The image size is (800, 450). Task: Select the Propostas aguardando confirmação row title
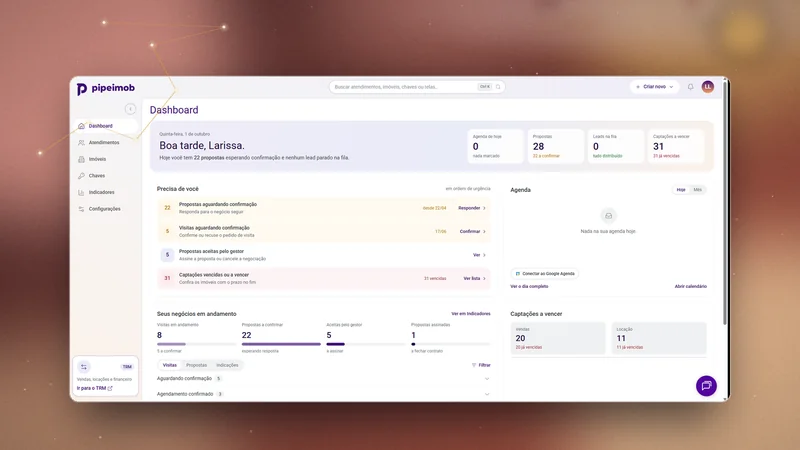point(218,204)
